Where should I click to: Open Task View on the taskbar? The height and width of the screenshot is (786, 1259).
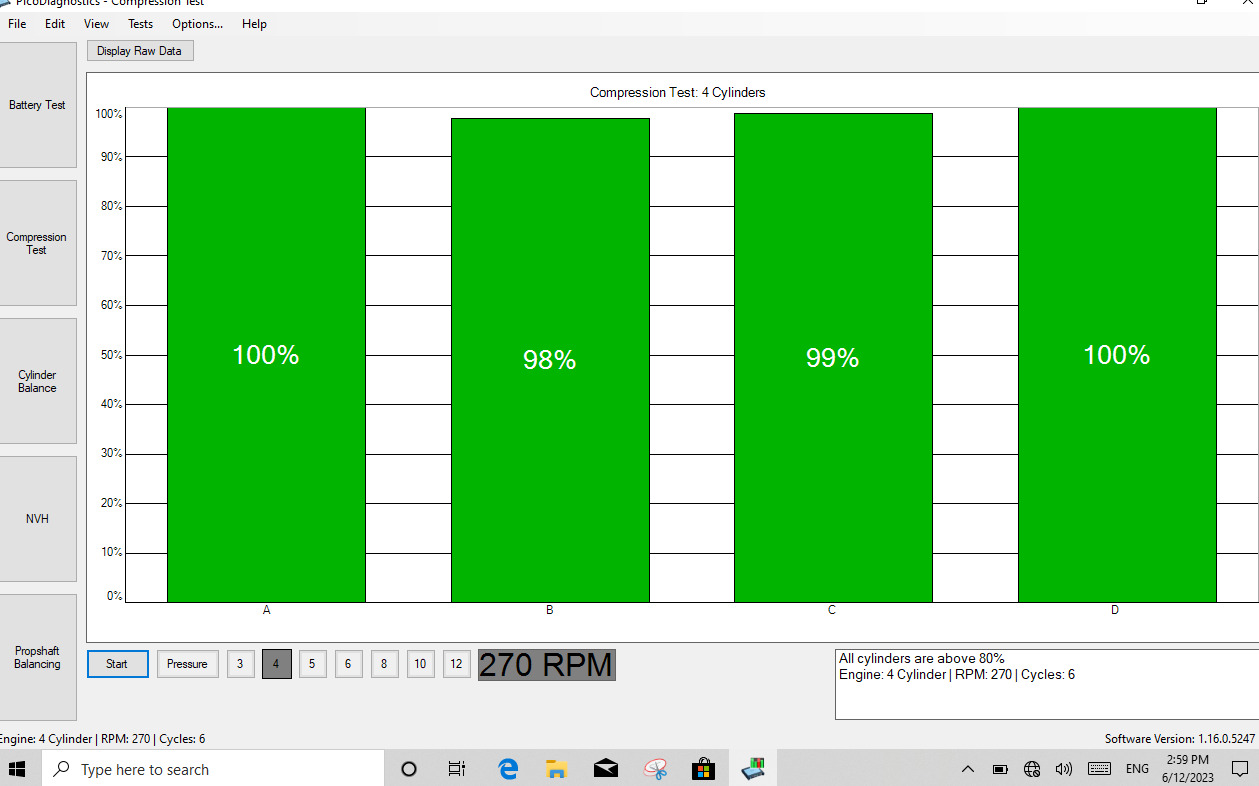coord(457,769)
